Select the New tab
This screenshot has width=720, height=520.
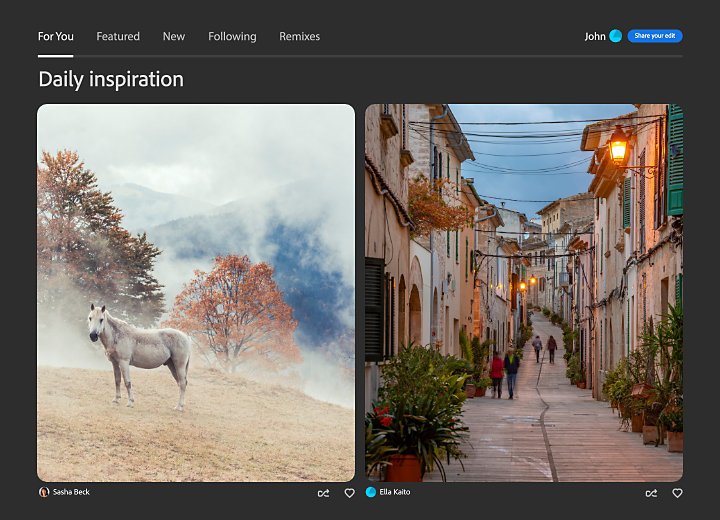(x=174, y=36)
